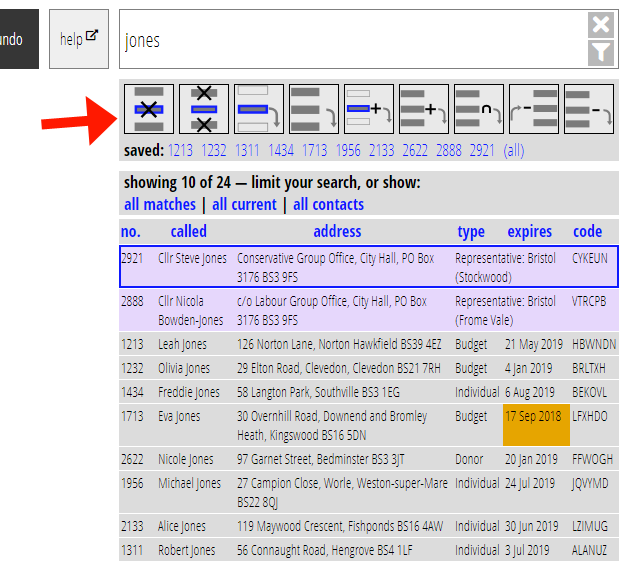Click address 126 Norton Lane, Norton Hawkfield
625x575 pixels.
[339, 344]
